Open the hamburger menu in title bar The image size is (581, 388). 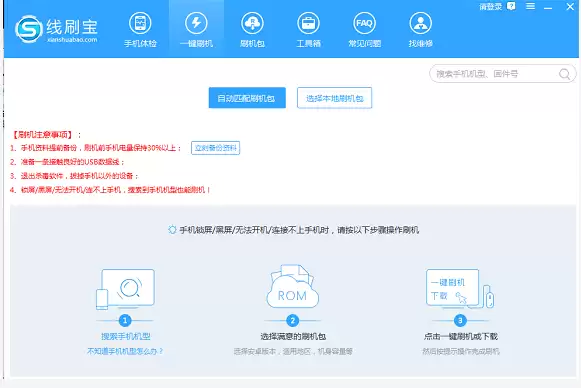click(x=530, y=6)
